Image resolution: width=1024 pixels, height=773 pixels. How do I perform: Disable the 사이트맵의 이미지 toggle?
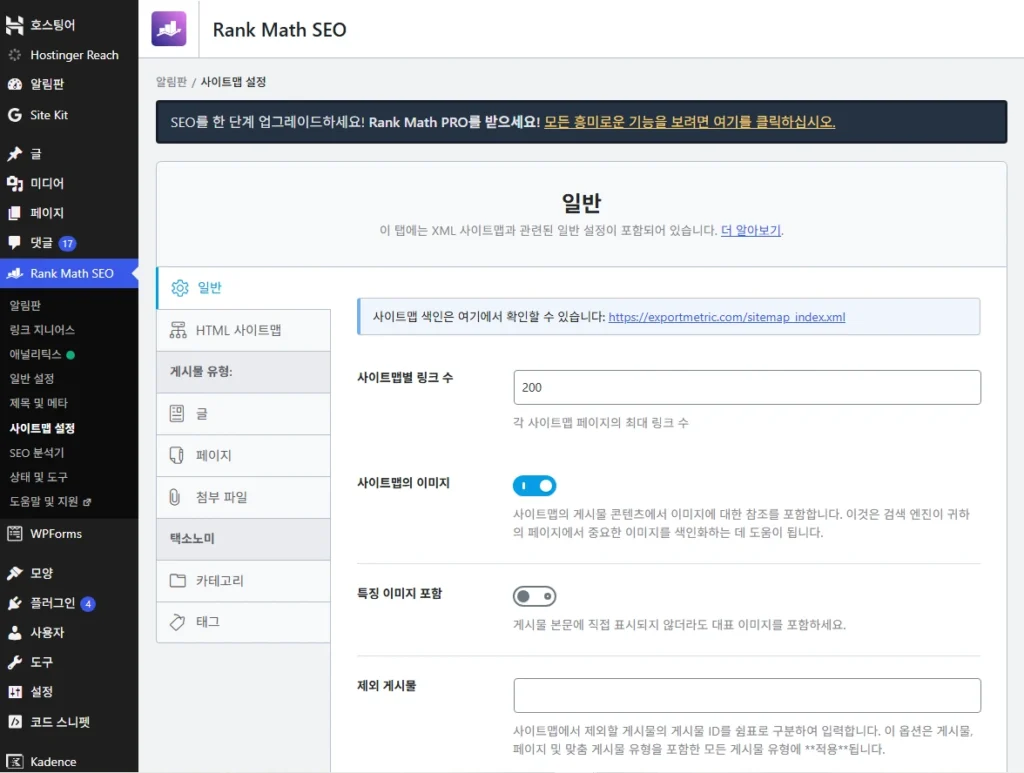[534, 485]
